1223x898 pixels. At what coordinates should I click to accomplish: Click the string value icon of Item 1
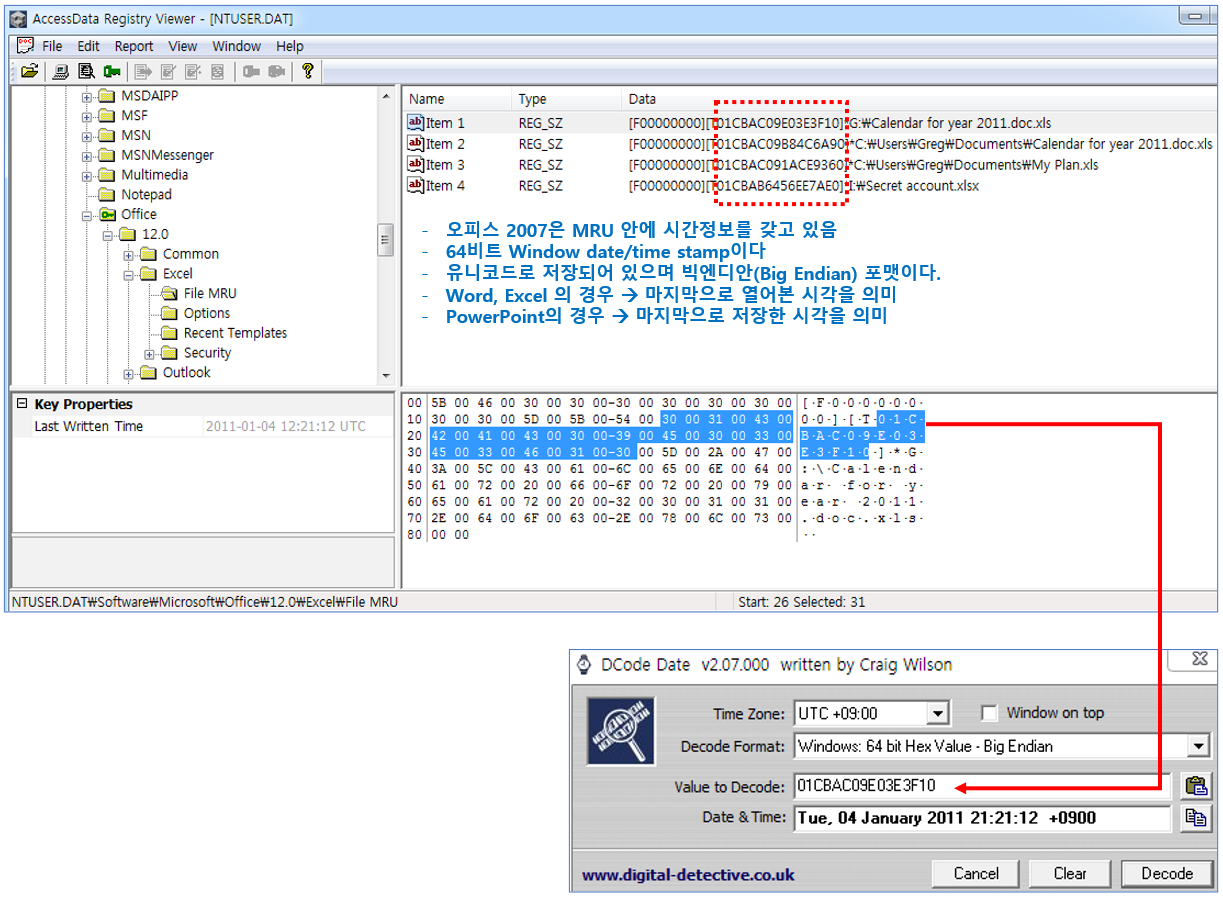(416, 123)
